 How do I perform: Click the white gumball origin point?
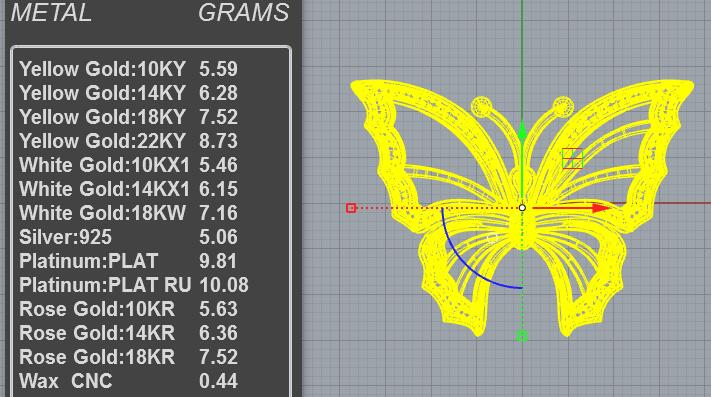pos(522,208)
